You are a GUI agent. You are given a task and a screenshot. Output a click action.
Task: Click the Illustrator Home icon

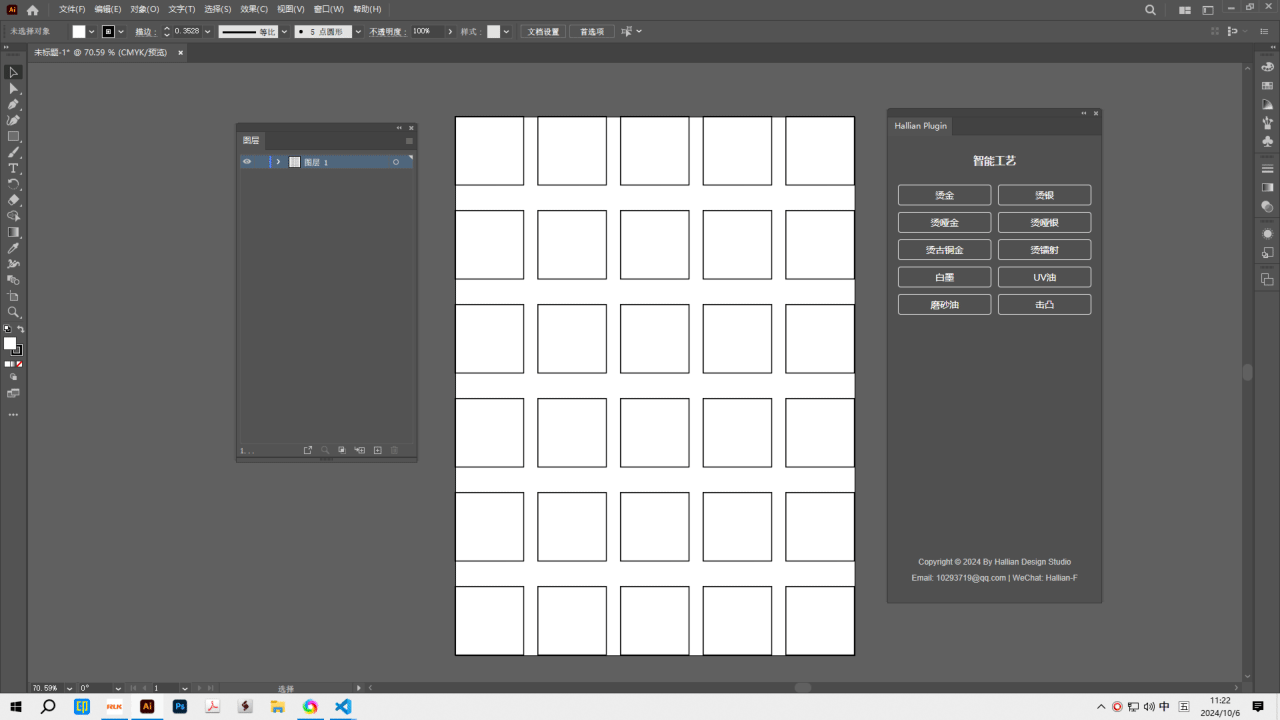point(32,9)
